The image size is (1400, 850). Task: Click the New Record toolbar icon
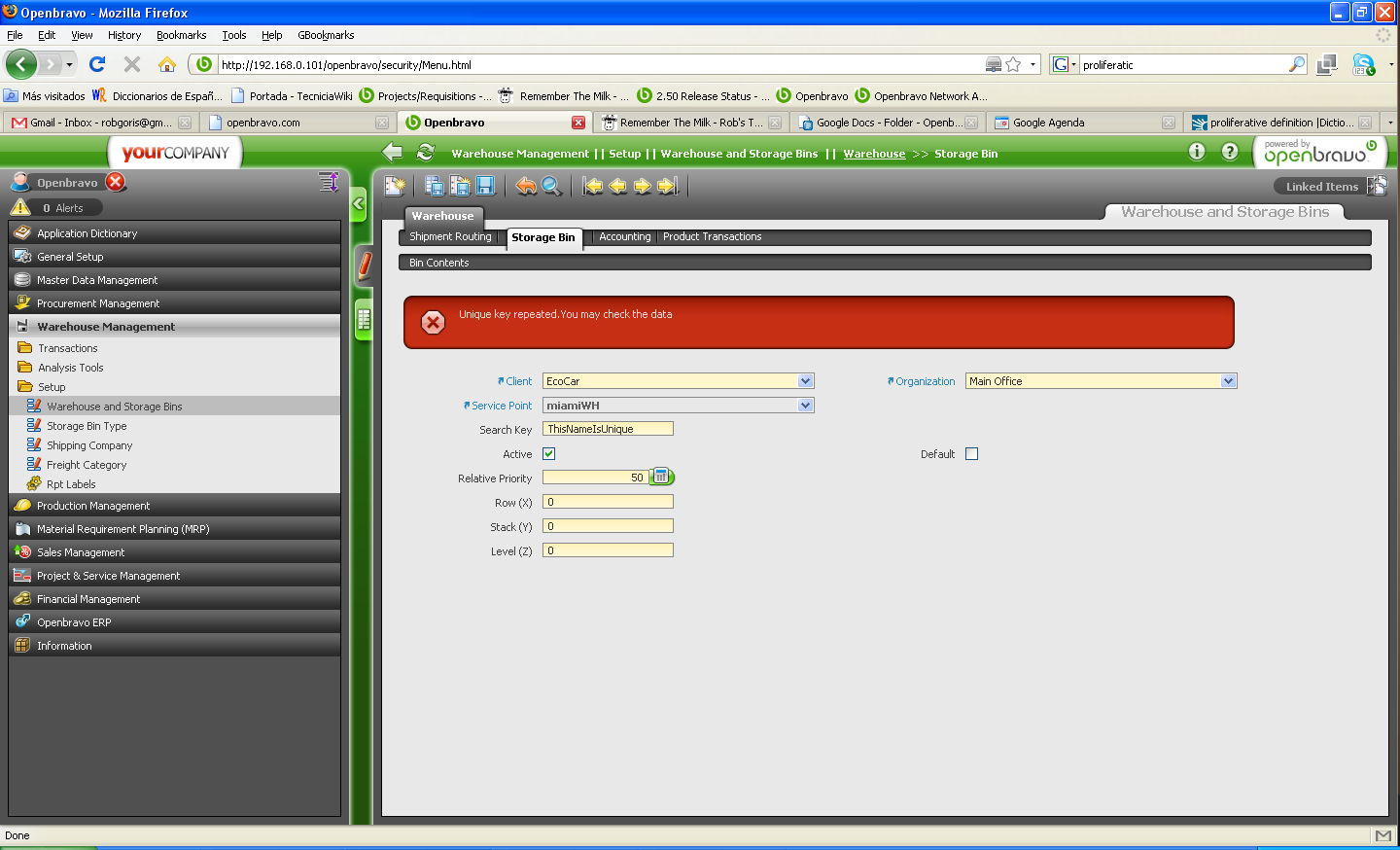pyautogui.click(x=395, y=186)
